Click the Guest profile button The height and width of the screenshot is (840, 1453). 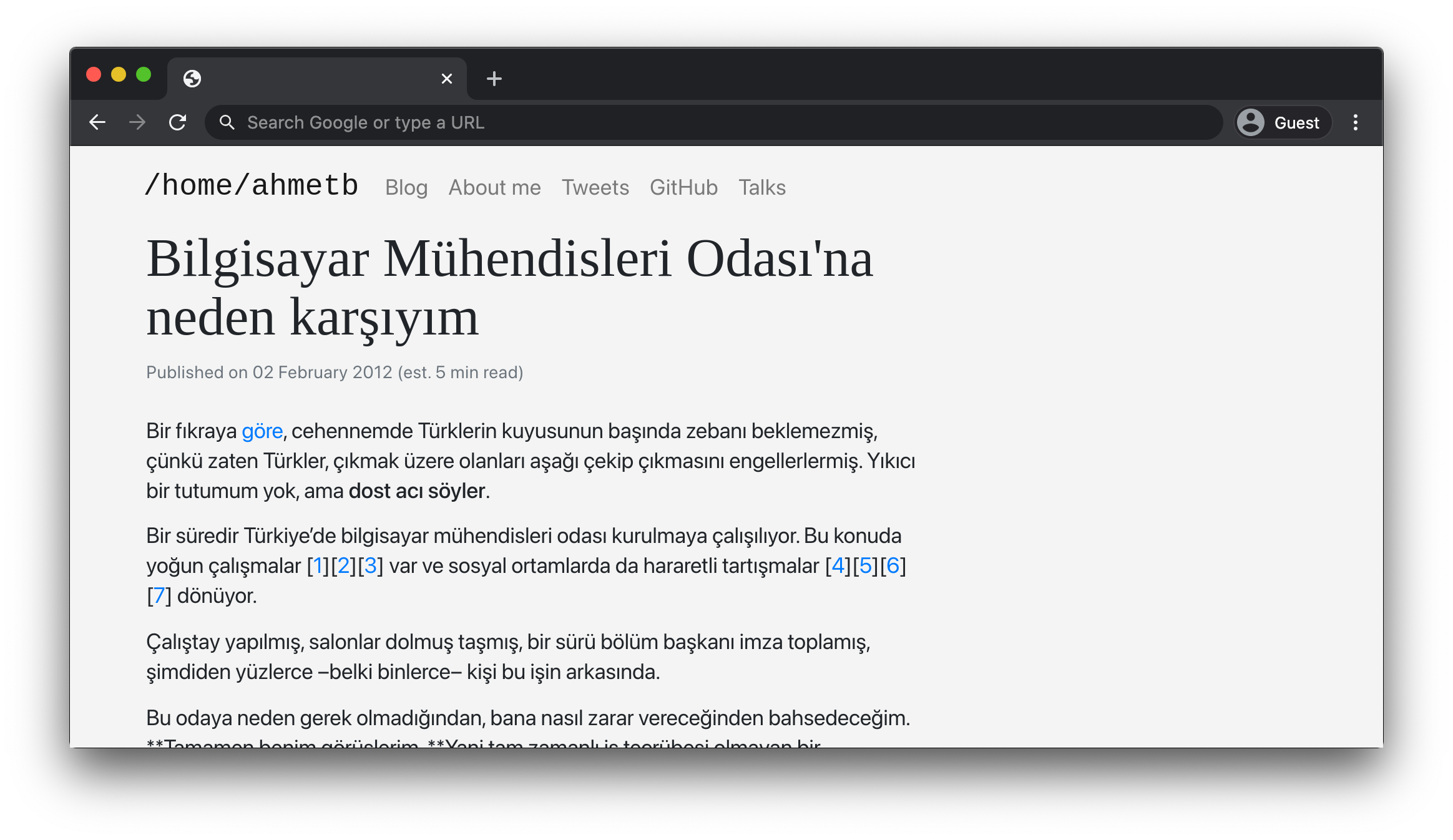1283,122
